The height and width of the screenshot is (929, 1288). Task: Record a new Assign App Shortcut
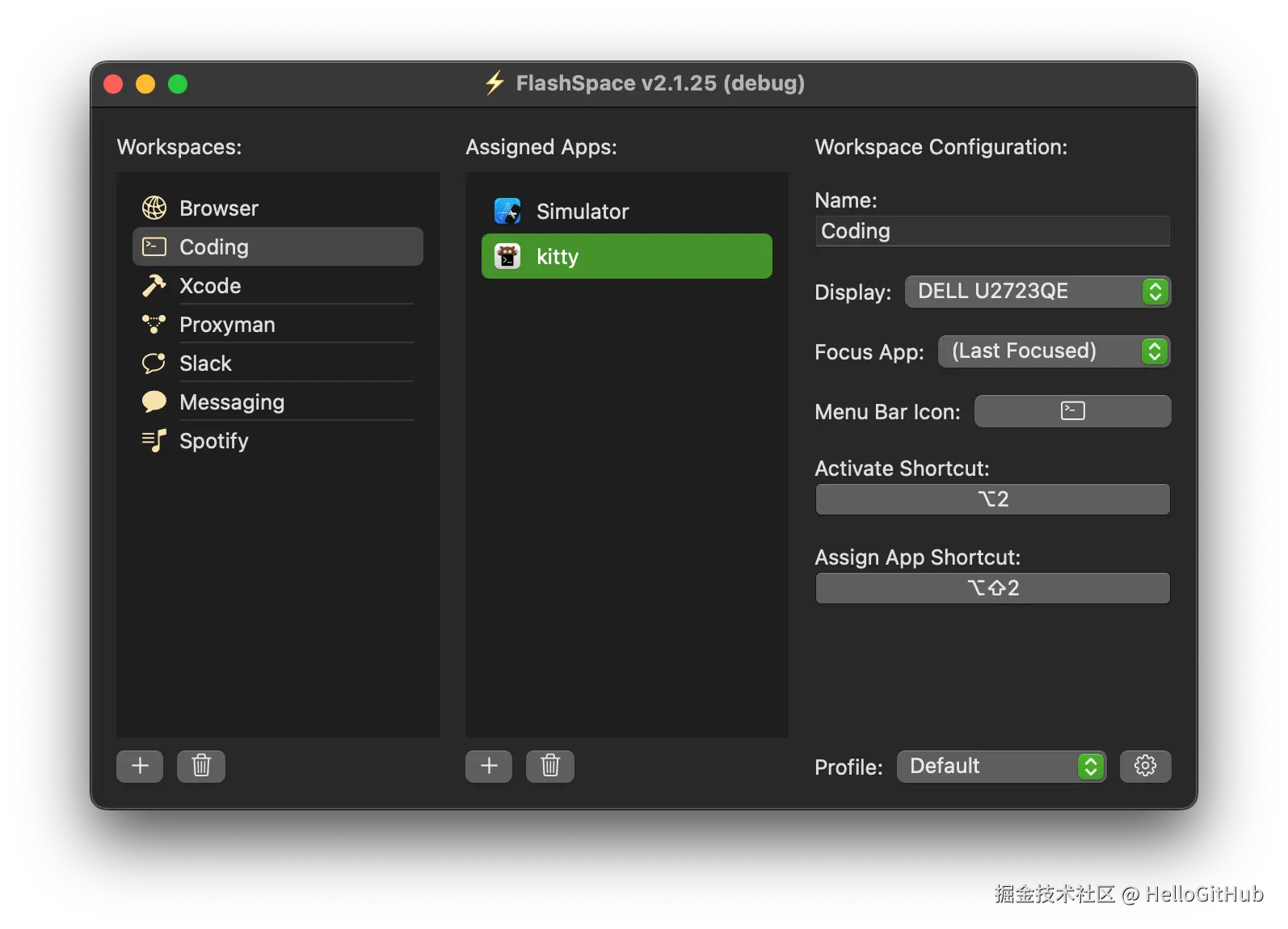click(x=992, y=588)
